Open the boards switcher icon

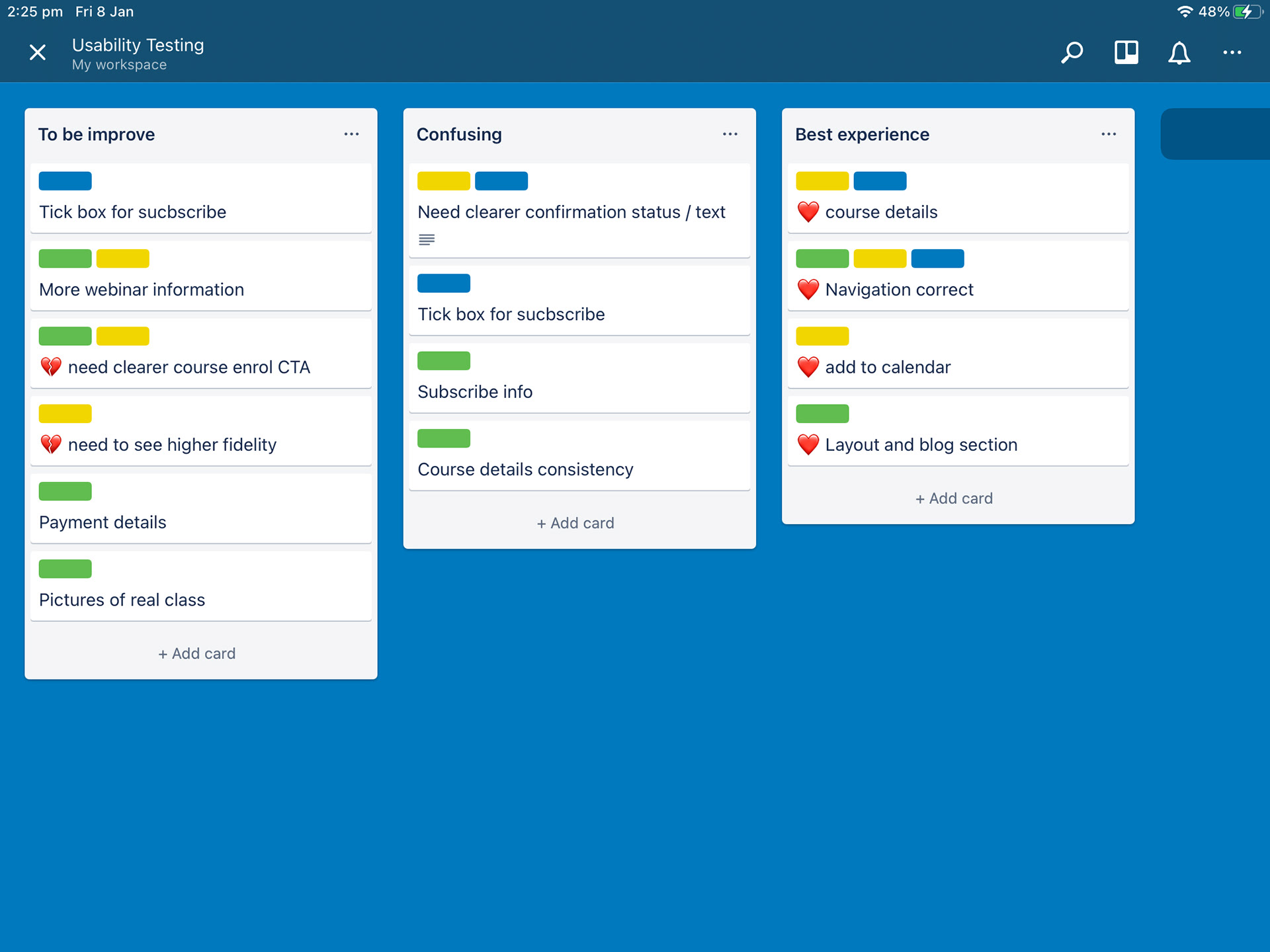pos(1126,52)
